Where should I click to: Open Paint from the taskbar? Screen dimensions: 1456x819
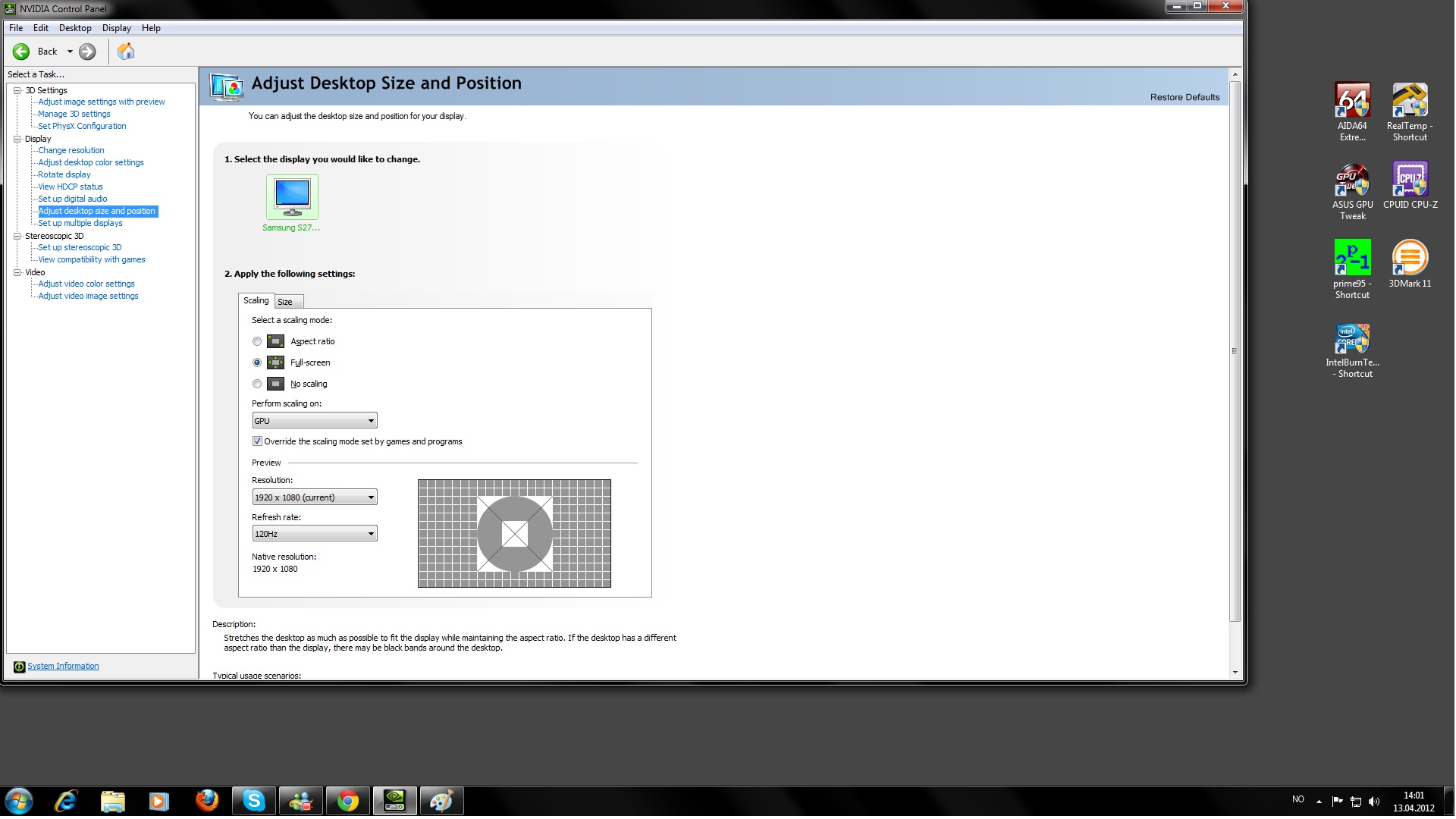pyautogui.click(x=442, y=801)
